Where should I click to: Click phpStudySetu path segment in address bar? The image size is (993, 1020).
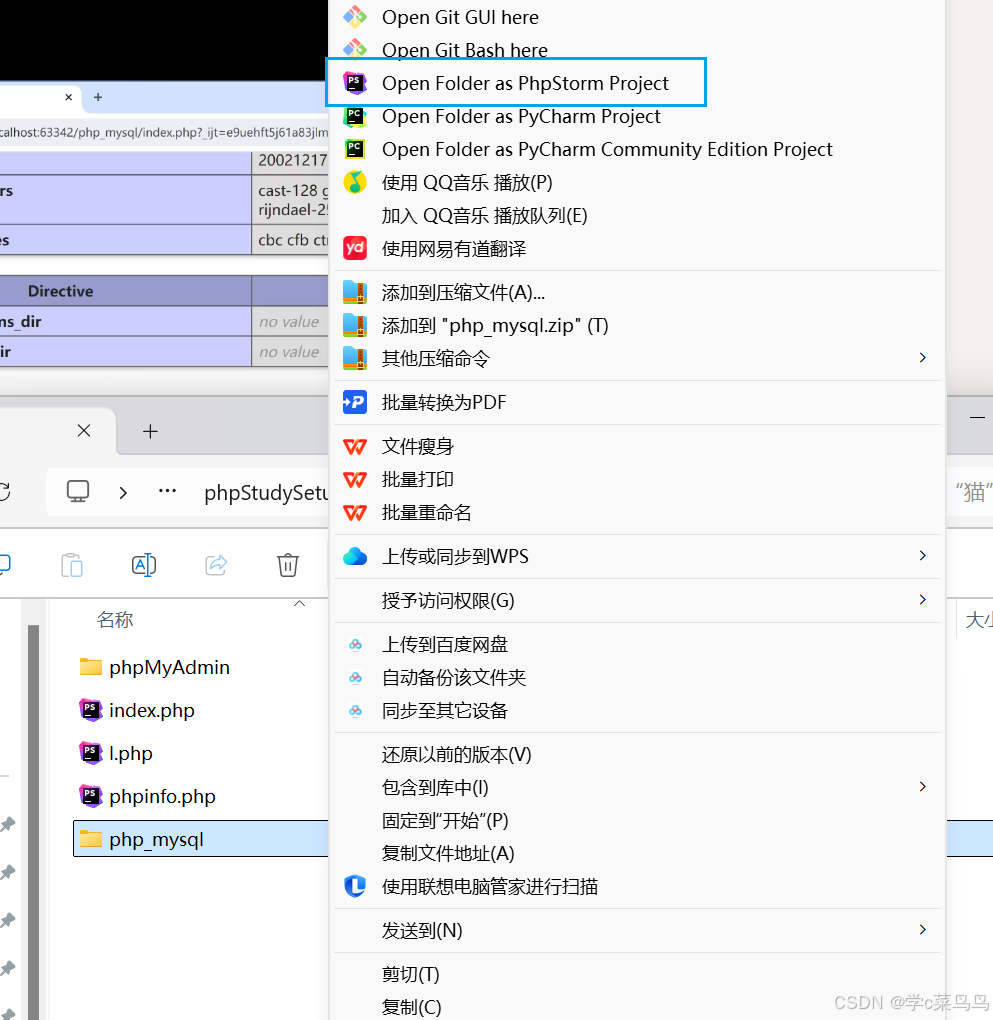[x=265, y=492]
